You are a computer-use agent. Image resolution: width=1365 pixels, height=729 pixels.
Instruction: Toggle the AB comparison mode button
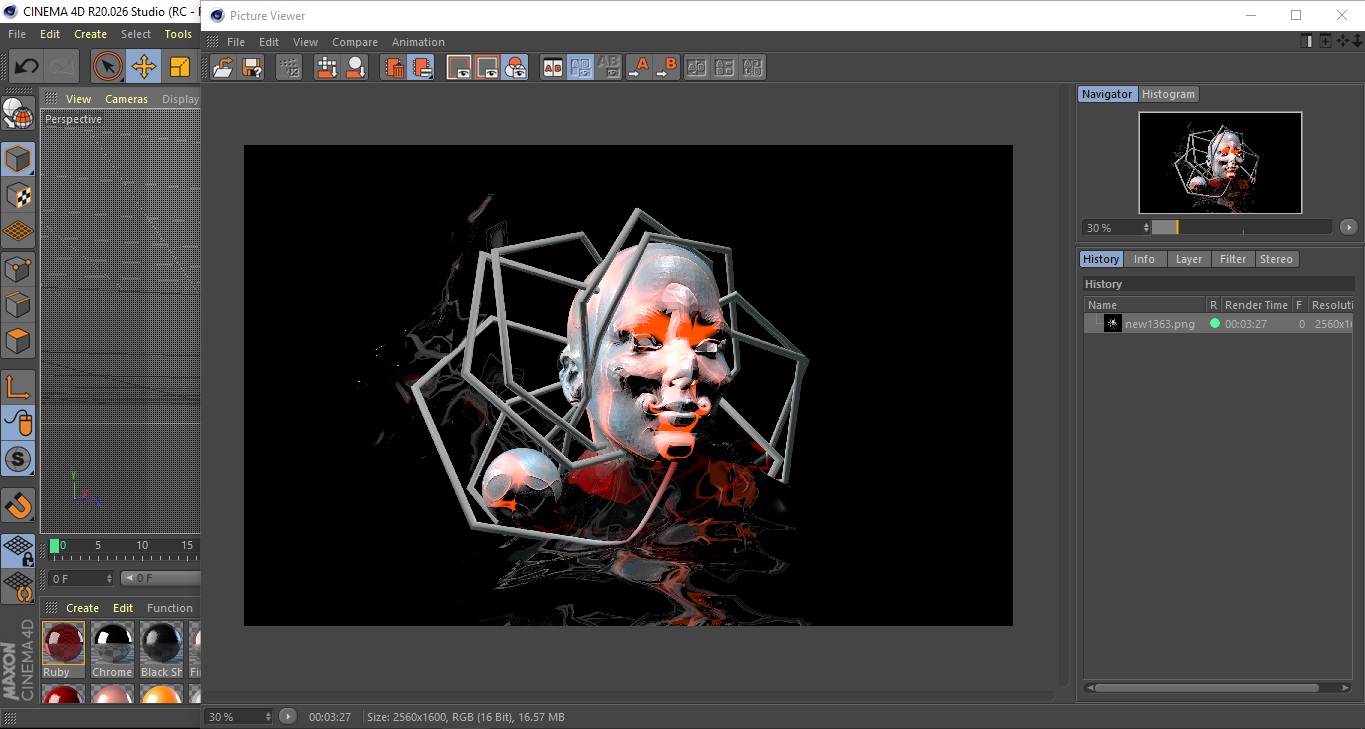click(552, 67)
